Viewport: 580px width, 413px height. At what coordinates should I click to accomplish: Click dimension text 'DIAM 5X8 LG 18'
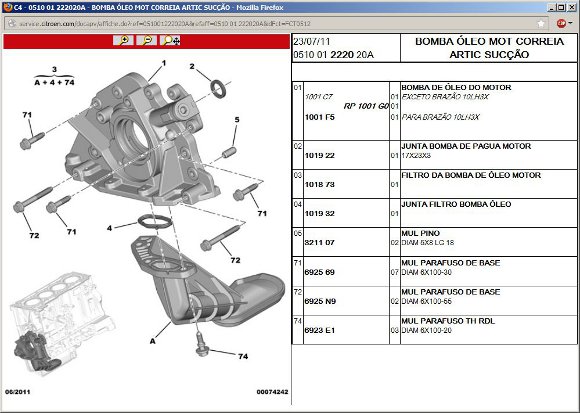(428, 243)
